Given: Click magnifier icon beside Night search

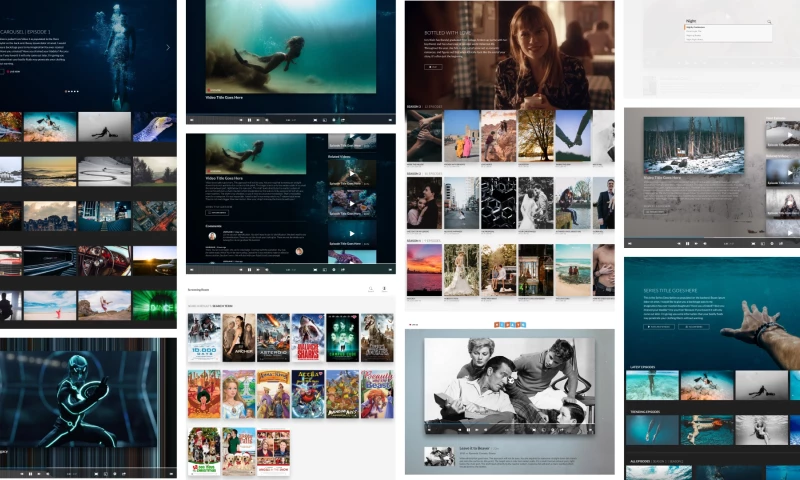Looking at the screenshot, I should 769,21.
